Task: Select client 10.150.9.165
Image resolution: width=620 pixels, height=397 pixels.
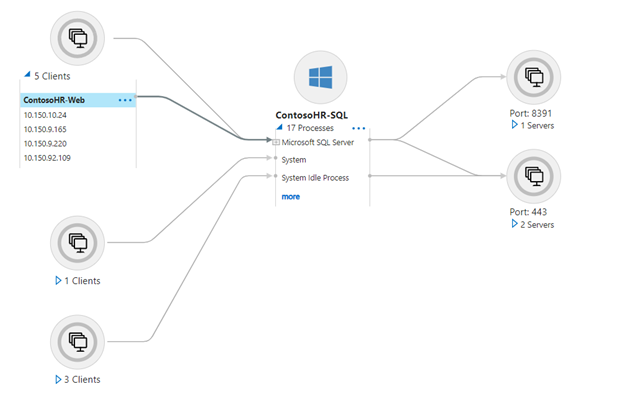Action: click(45, 129)
